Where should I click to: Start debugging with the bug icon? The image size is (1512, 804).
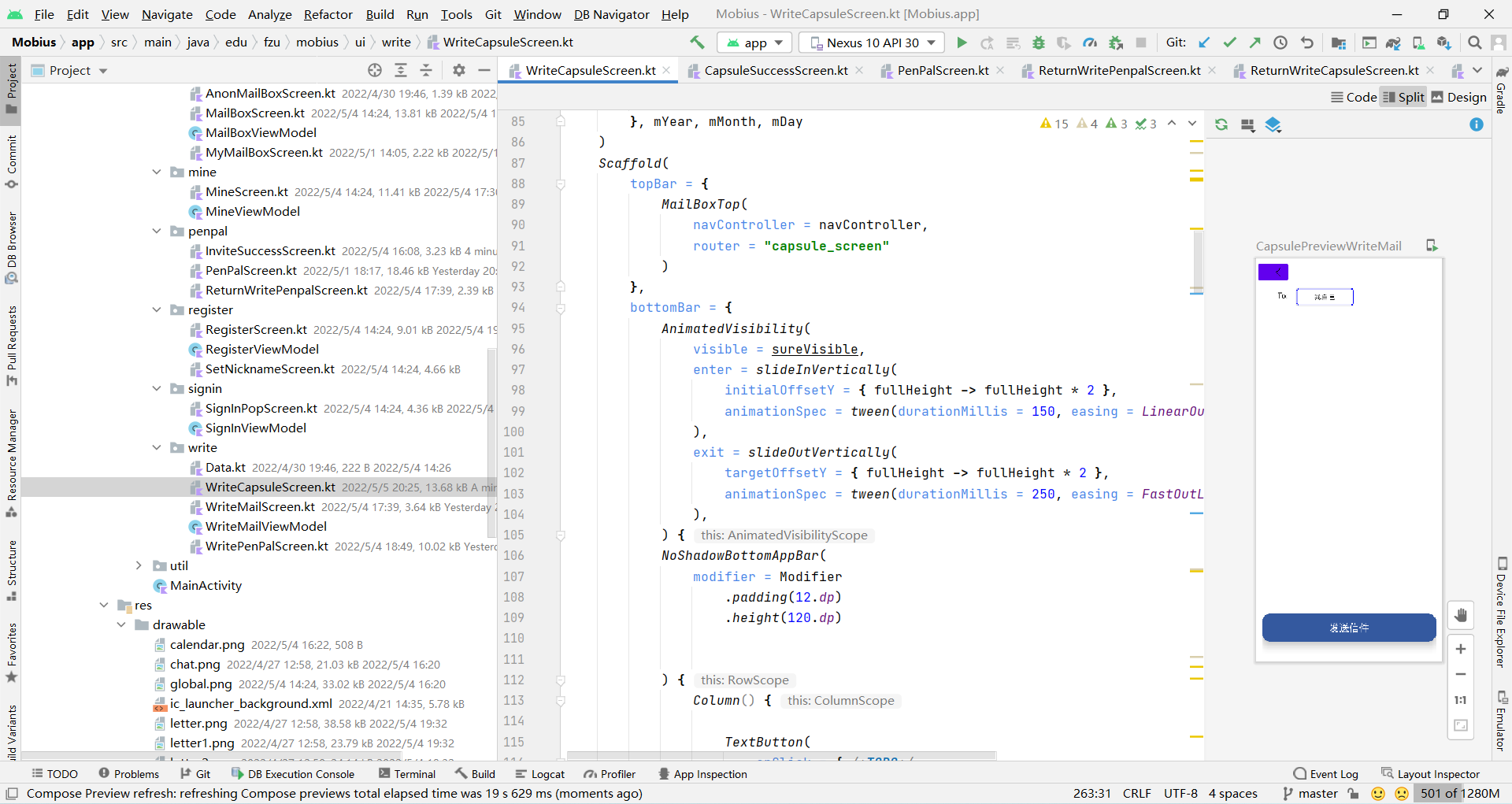[1039, 43]
